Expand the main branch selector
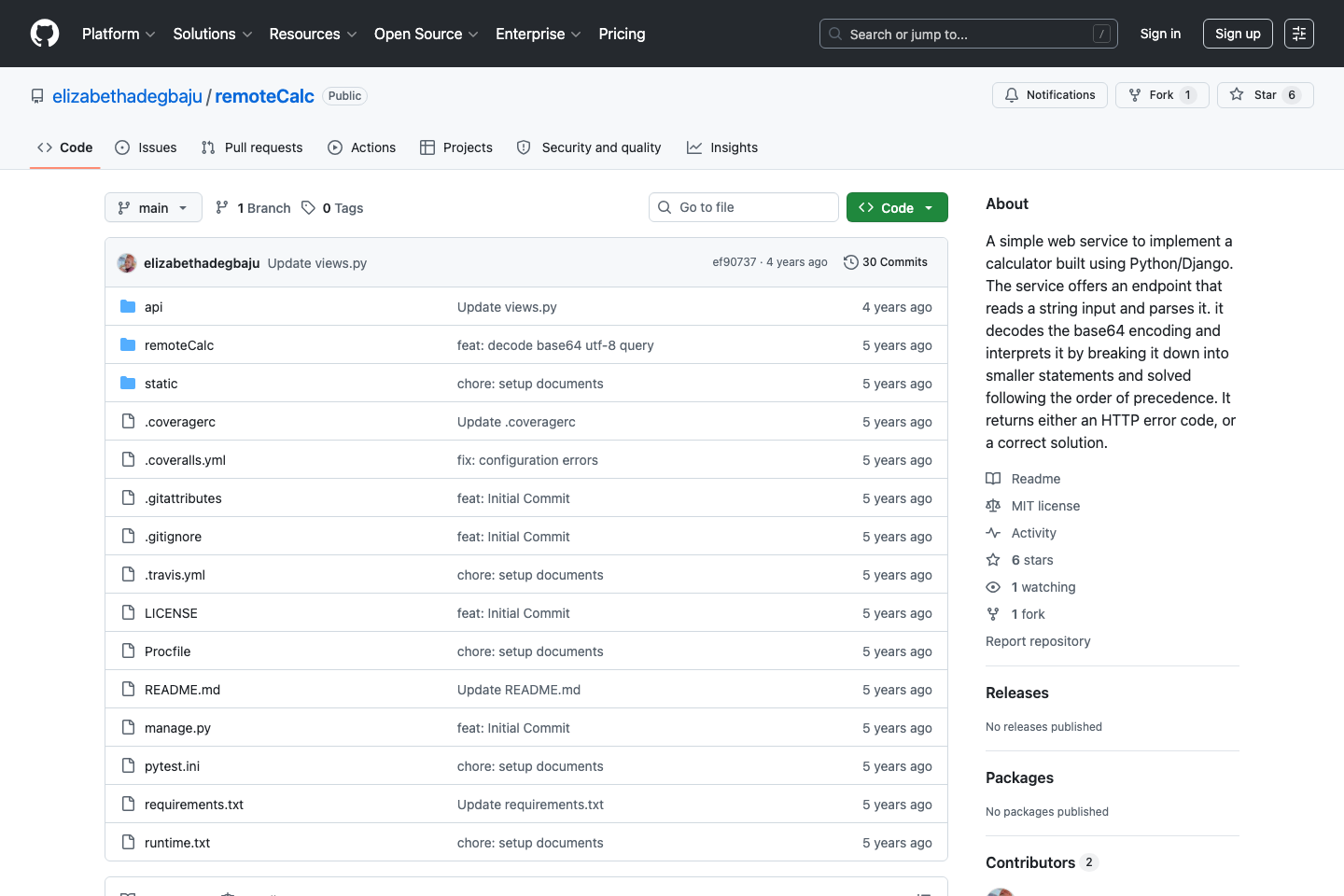1344x896 pixels. coord(152,207)
